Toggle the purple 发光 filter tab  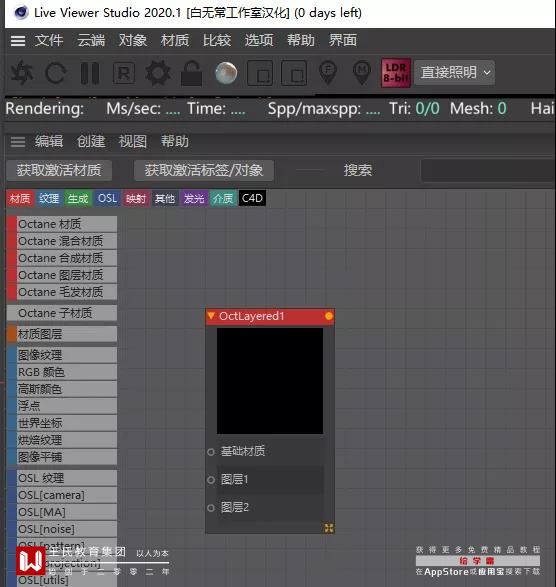click(194, 198)
